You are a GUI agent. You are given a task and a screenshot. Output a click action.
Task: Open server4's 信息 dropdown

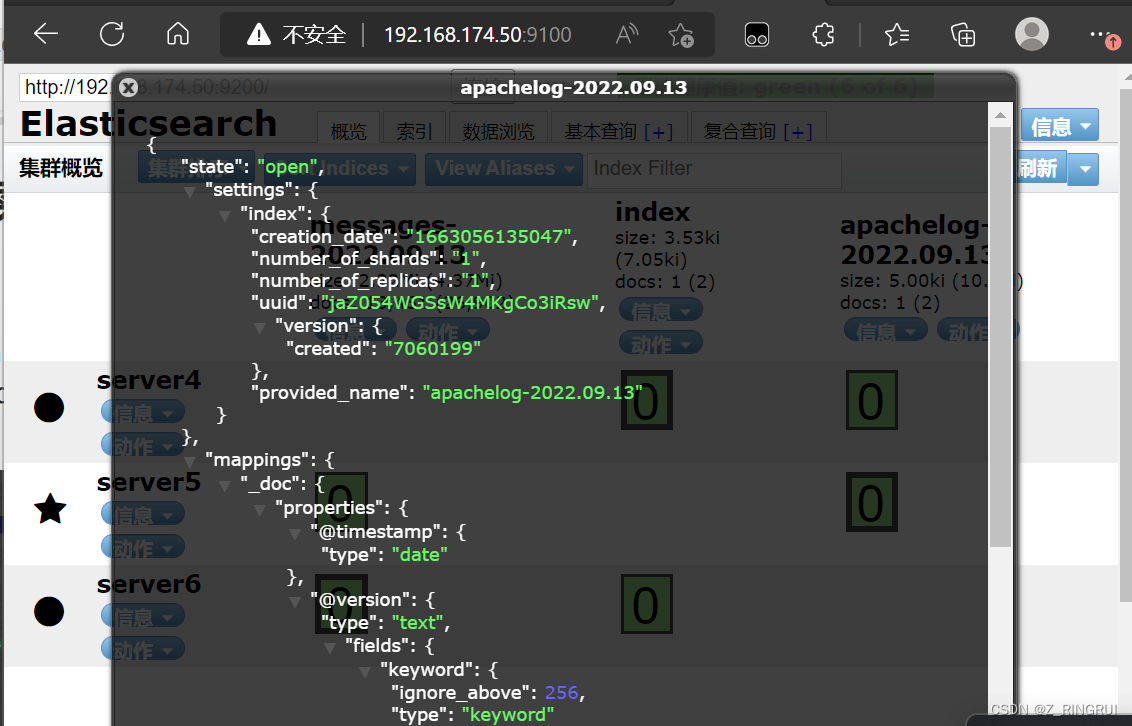pos(143,412)
